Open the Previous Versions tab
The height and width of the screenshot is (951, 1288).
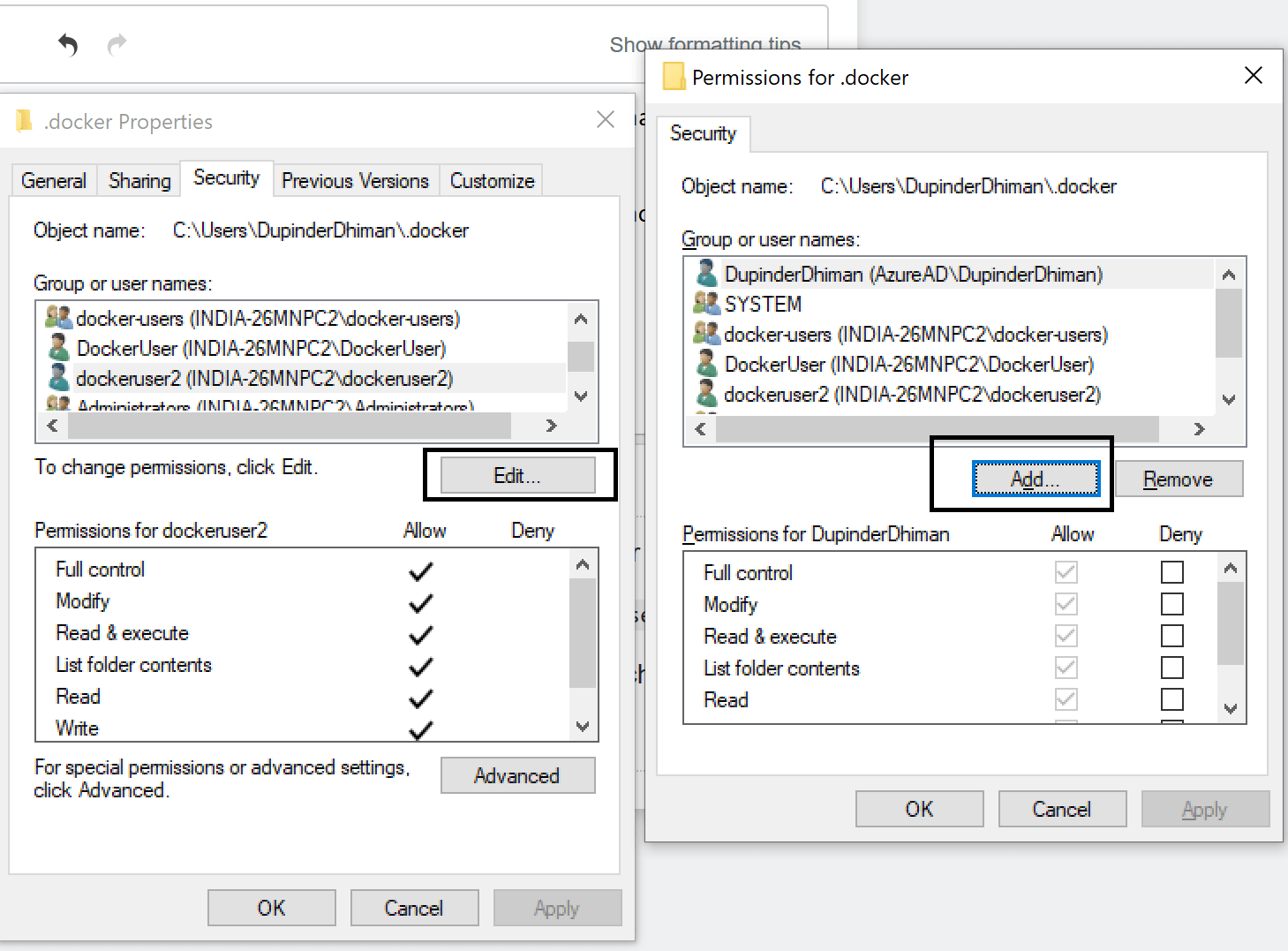(355, 181)
